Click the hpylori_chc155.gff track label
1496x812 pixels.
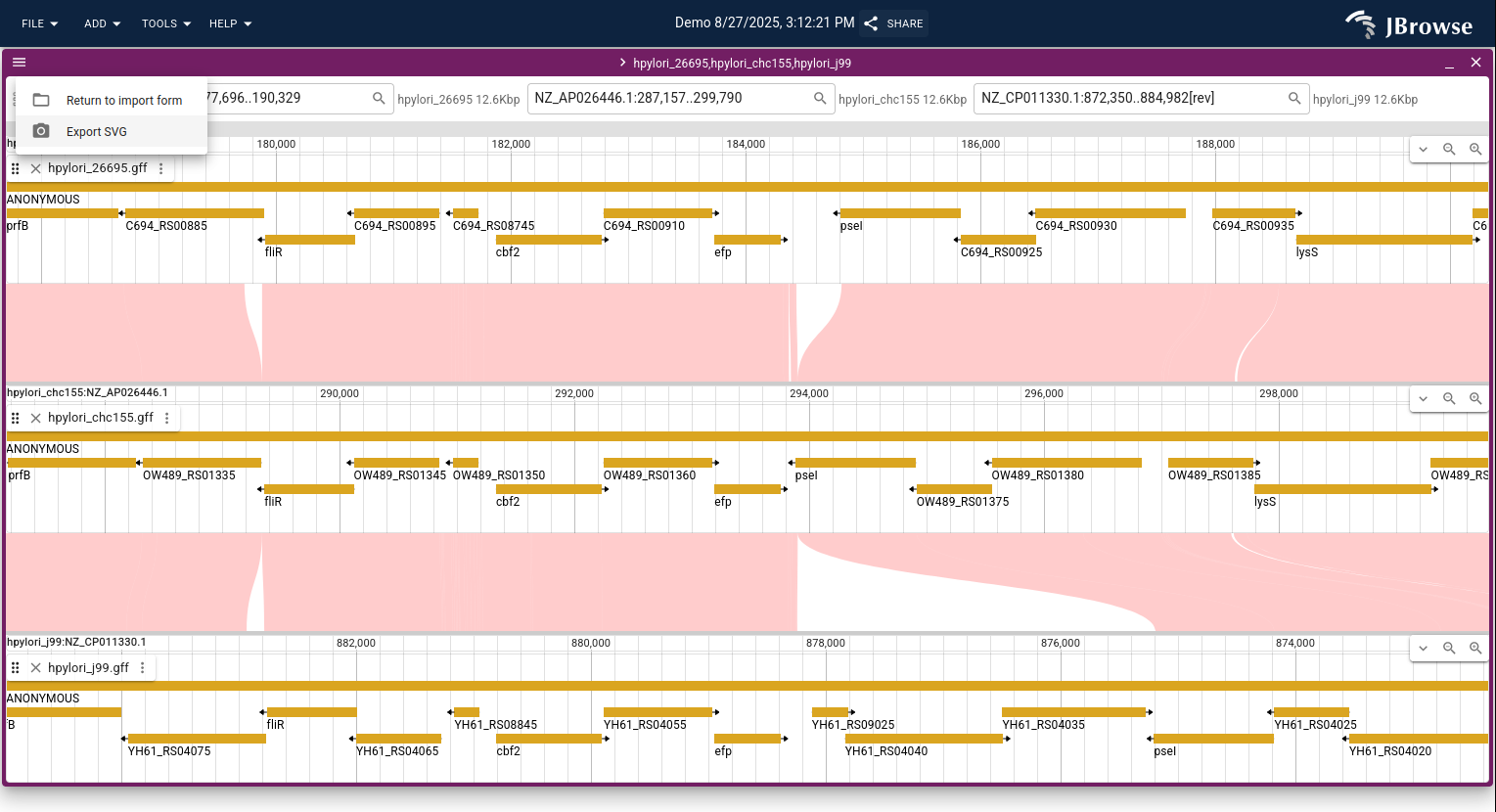click(x=101, y=418)
